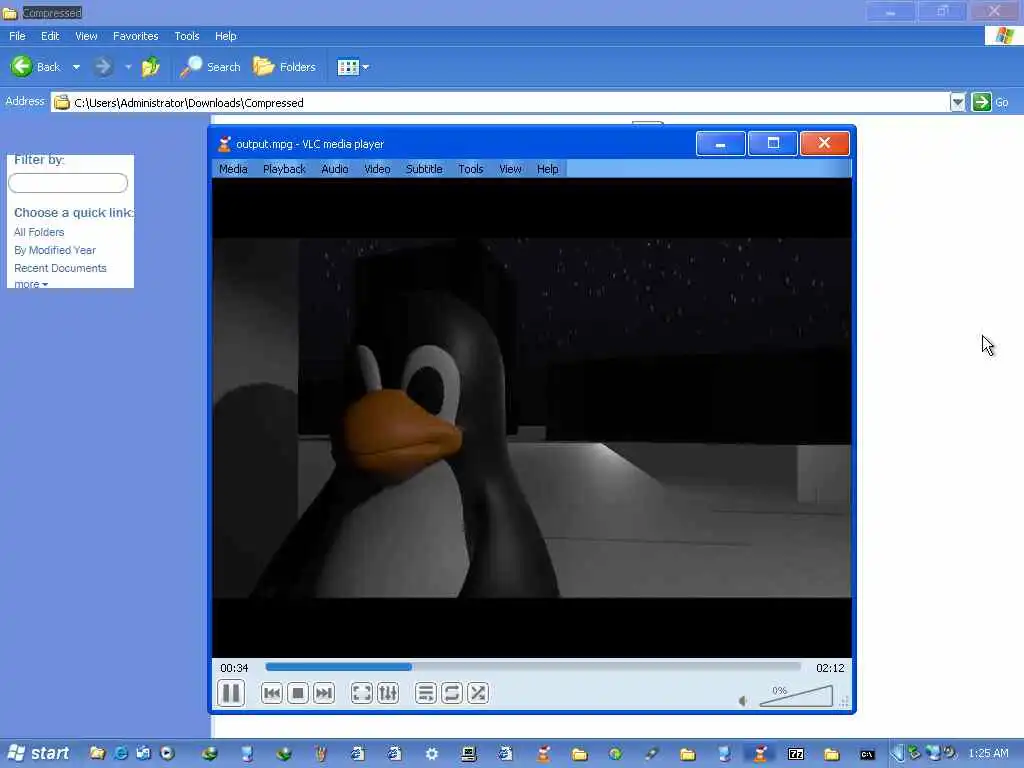Toggle VLC fullscreen mode
Viewport: 1024px width, 768px height.
[x=361, y=693]
